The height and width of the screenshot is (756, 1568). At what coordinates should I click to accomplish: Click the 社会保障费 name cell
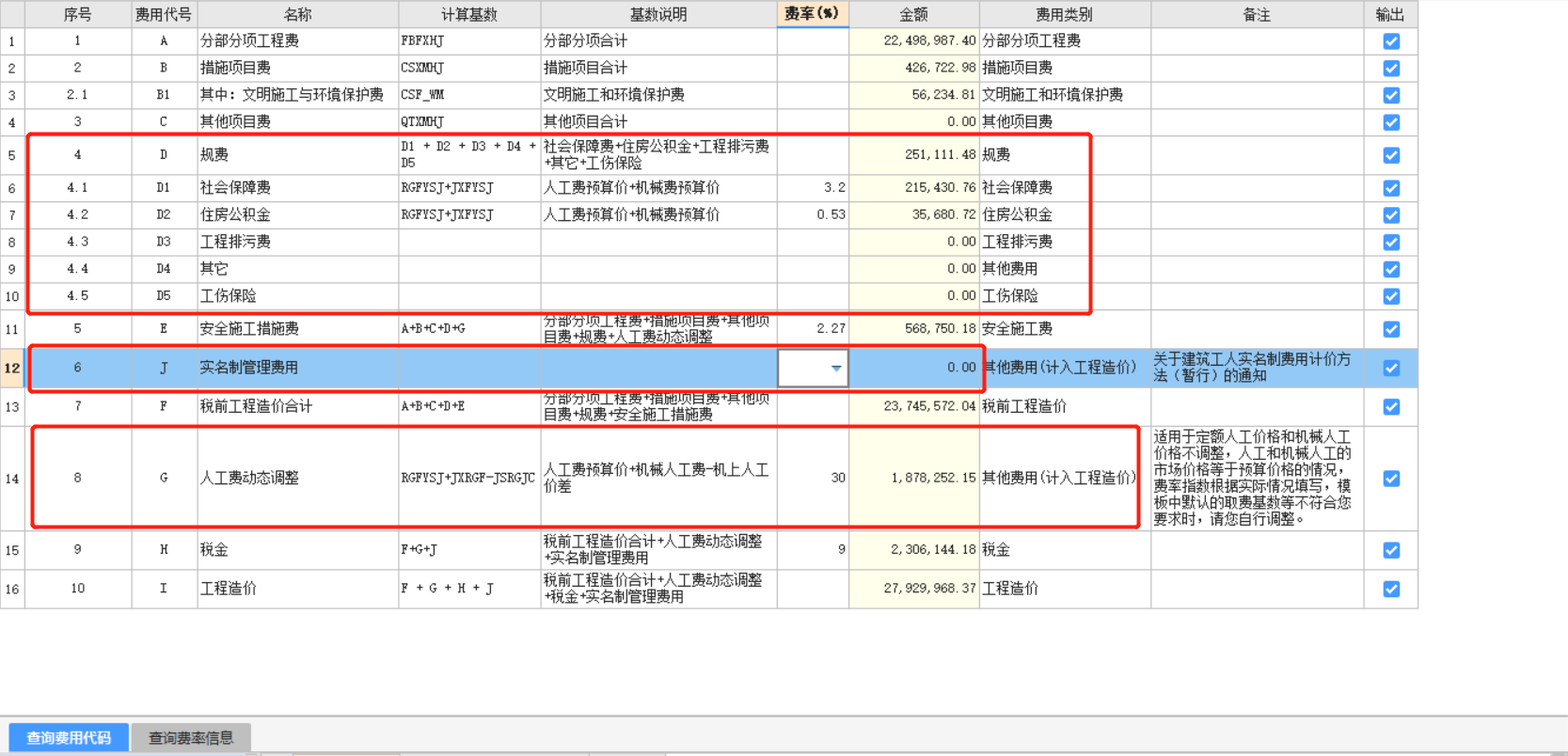click(298, 187)
